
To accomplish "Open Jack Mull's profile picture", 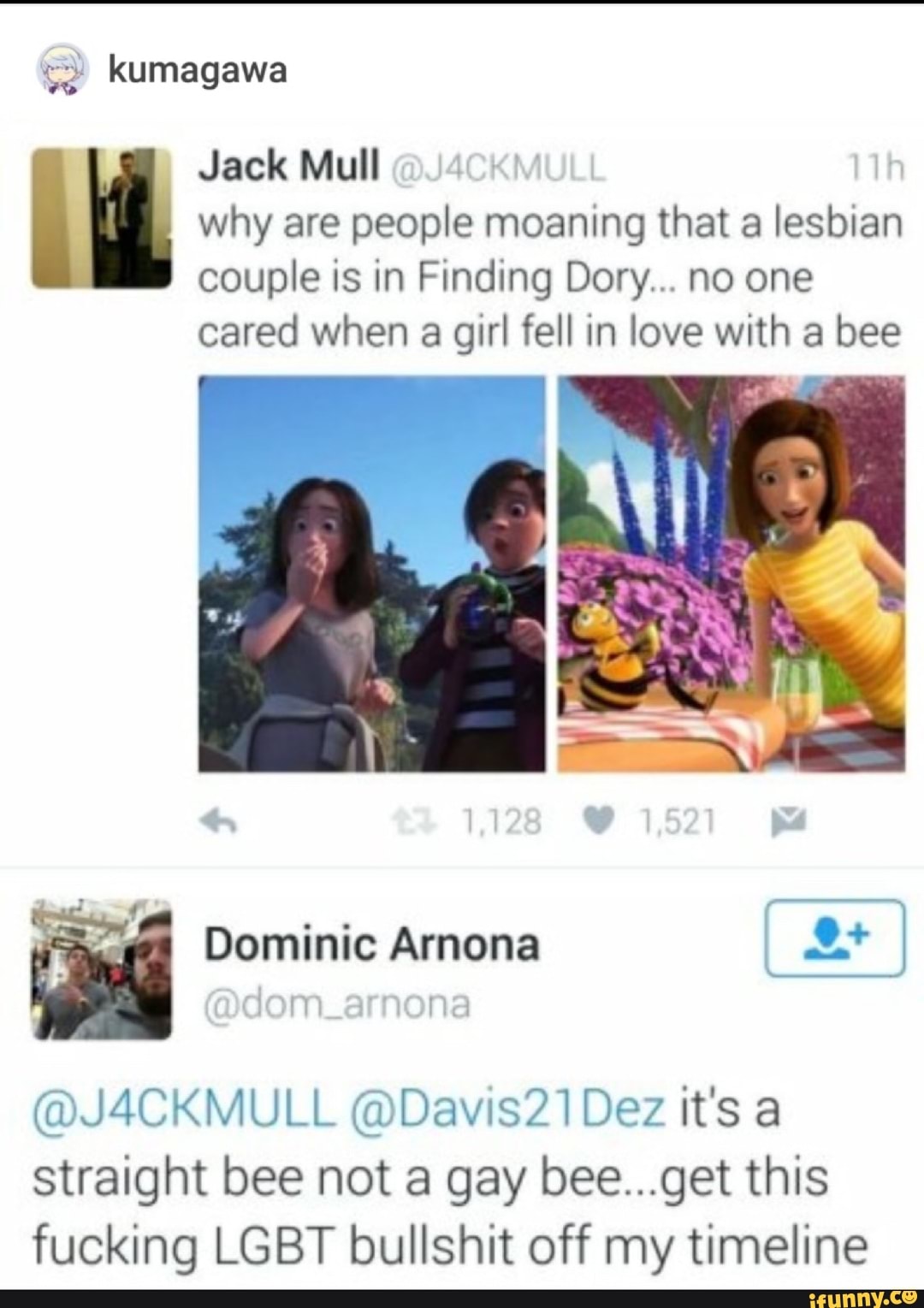I will [x=102, y=217].
